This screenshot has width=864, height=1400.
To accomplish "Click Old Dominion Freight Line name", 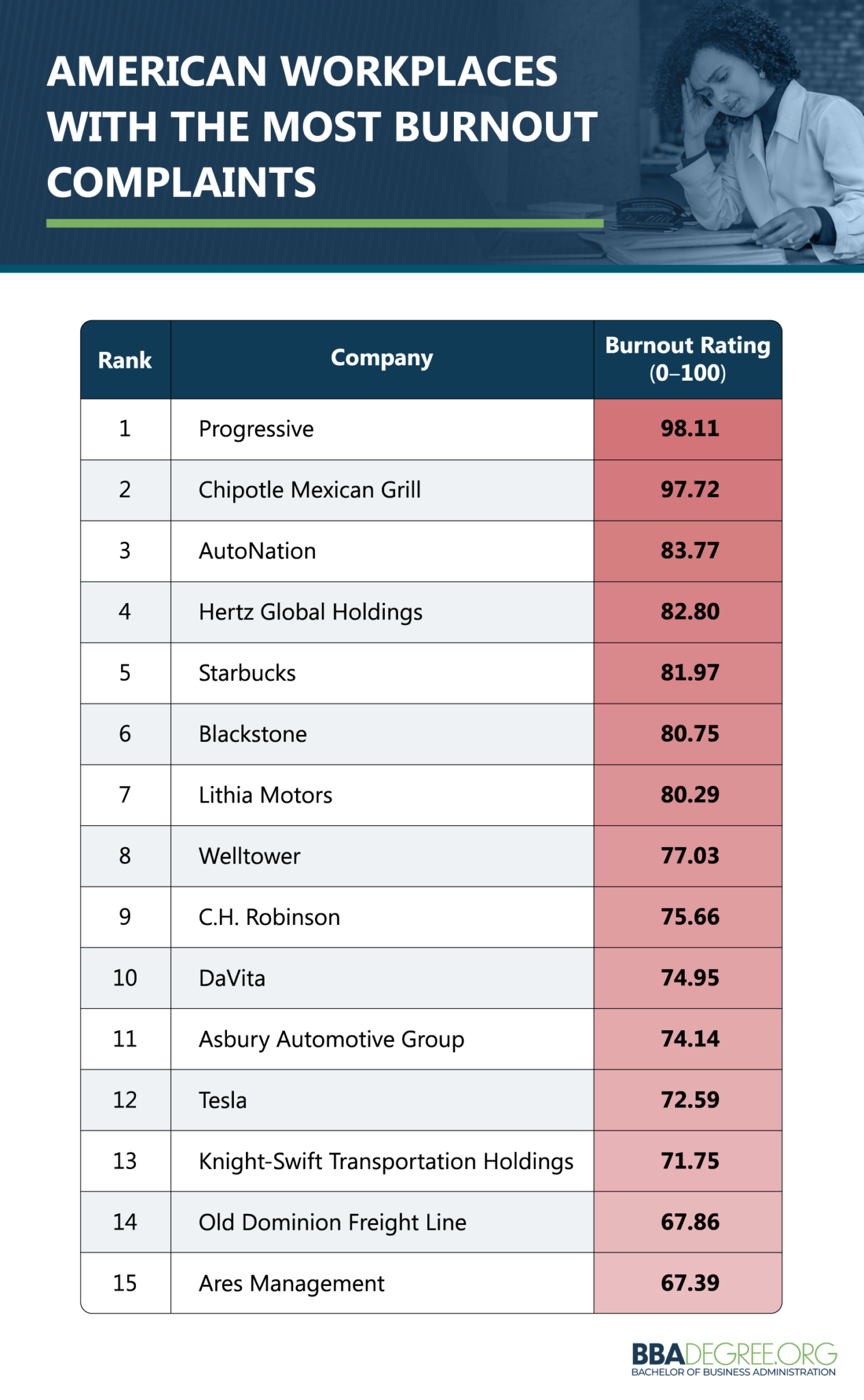I will click(x=332, y=1222).
